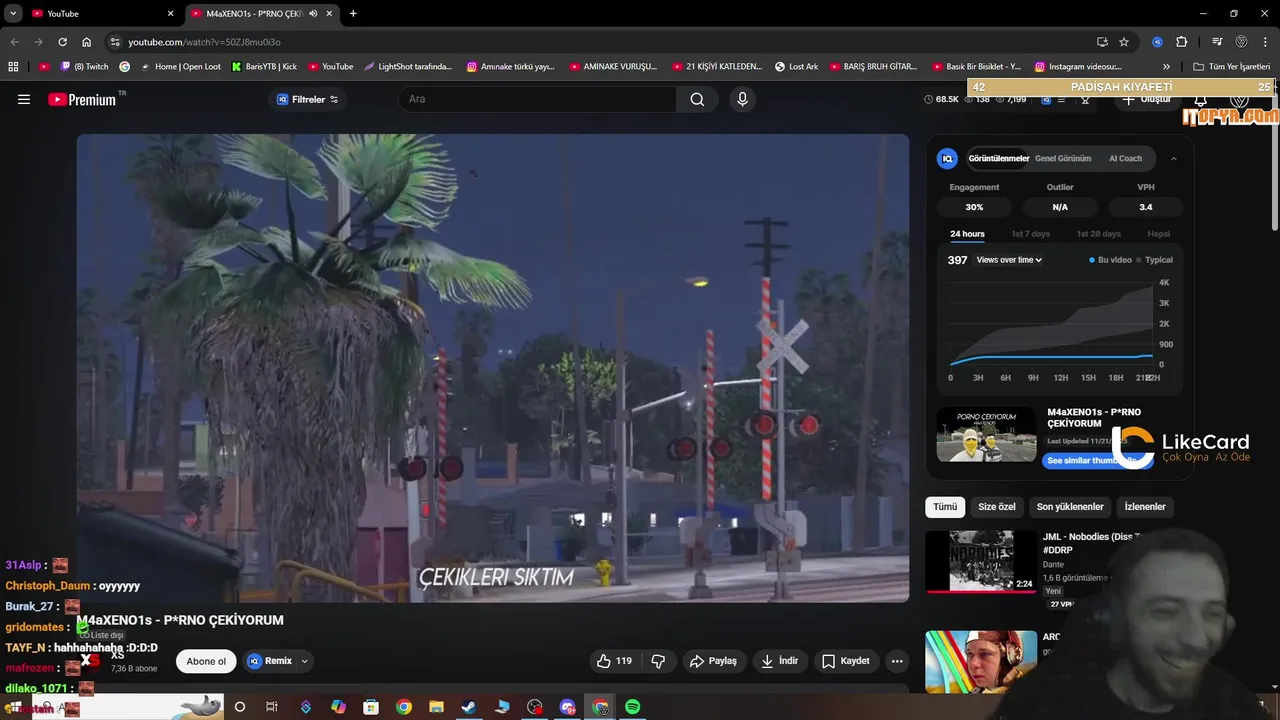Open Discord from the taskbar
Viewport: 1280px width, 720px height.
(567, 707)
